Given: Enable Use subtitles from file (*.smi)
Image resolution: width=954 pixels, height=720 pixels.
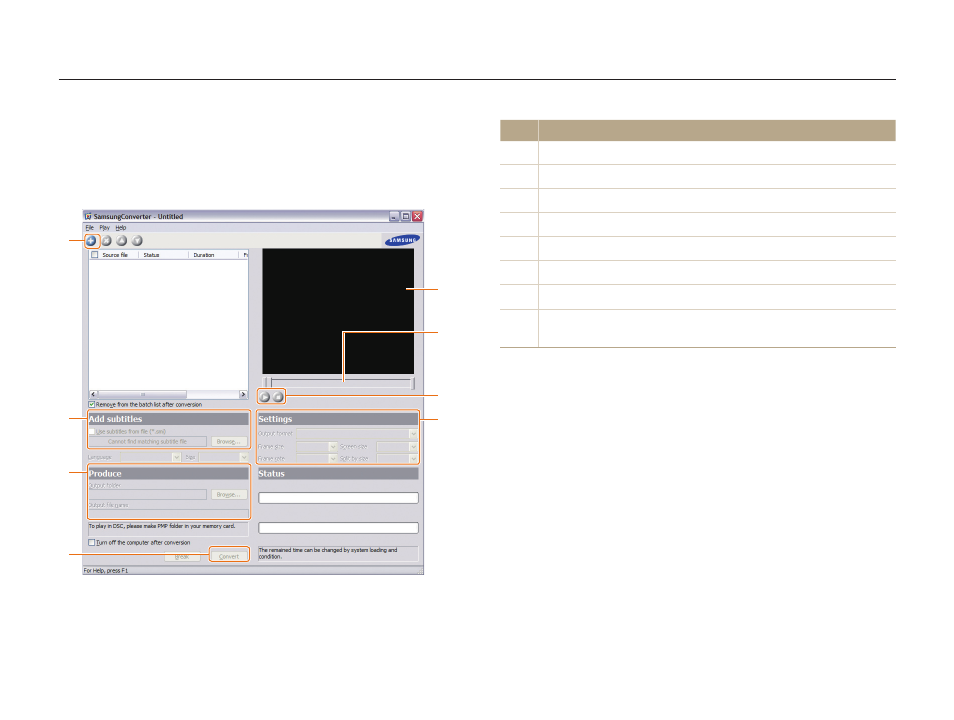Looking at the screenshot, I should coord(92,432).
